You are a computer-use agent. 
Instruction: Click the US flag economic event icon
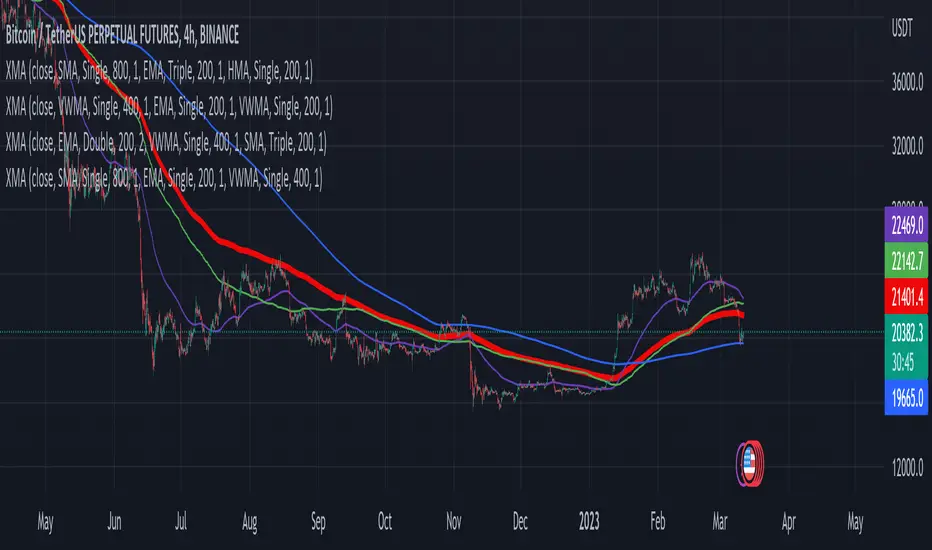click(x=749, y=461)
